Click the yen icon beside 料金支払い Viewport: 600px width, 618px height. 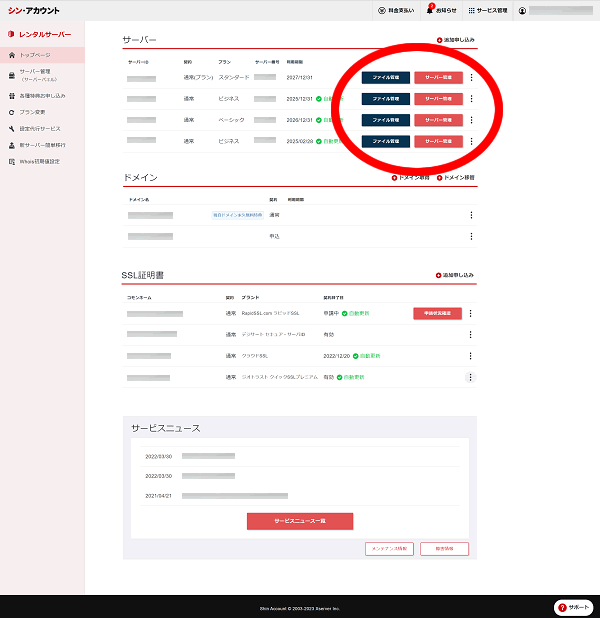click(382, 11)
